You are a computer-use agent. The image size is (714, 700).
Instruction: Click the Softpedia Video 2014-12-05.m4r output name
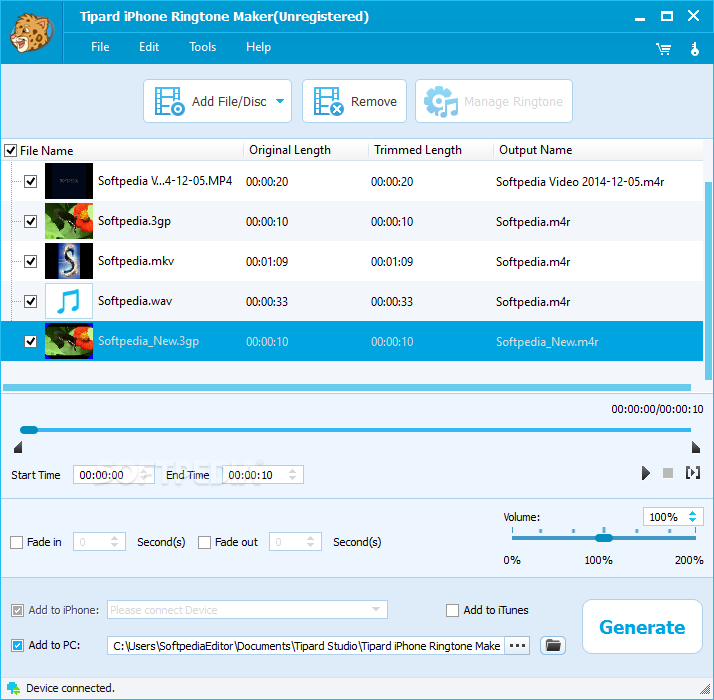tap(580, 182)
